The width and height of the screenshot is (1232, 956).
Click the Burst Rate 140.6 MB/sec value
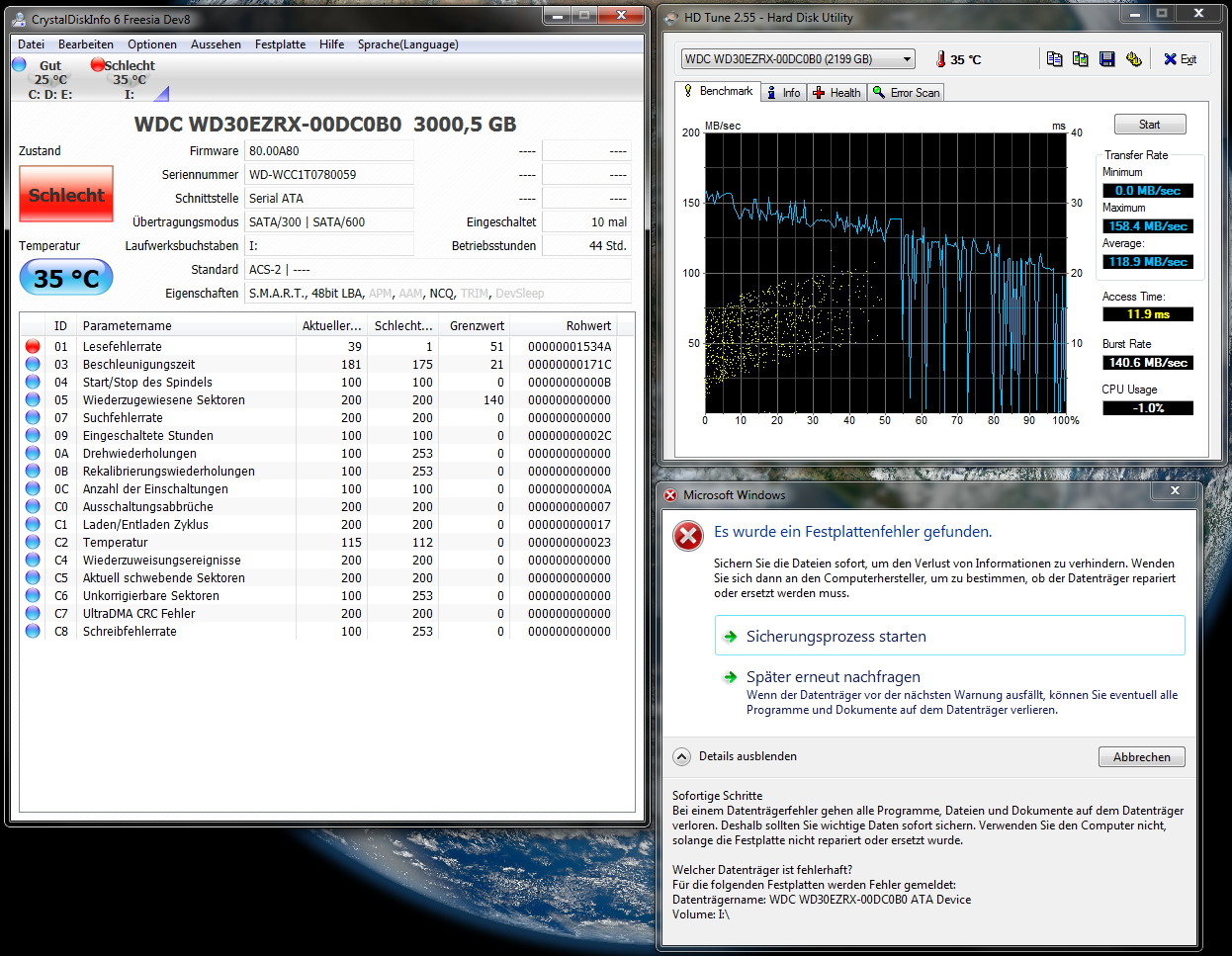(x=1148, y=363)
